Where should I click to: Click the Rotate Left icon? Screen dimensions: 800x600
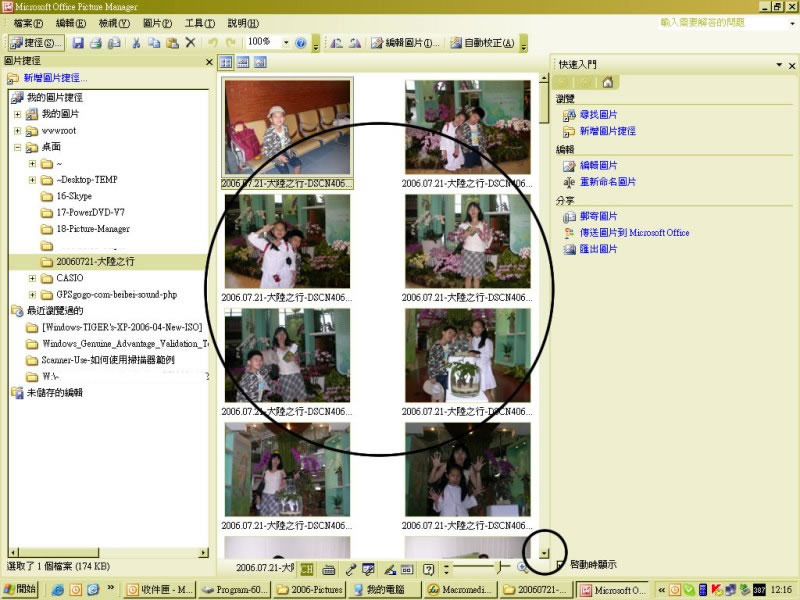(337, 43)
